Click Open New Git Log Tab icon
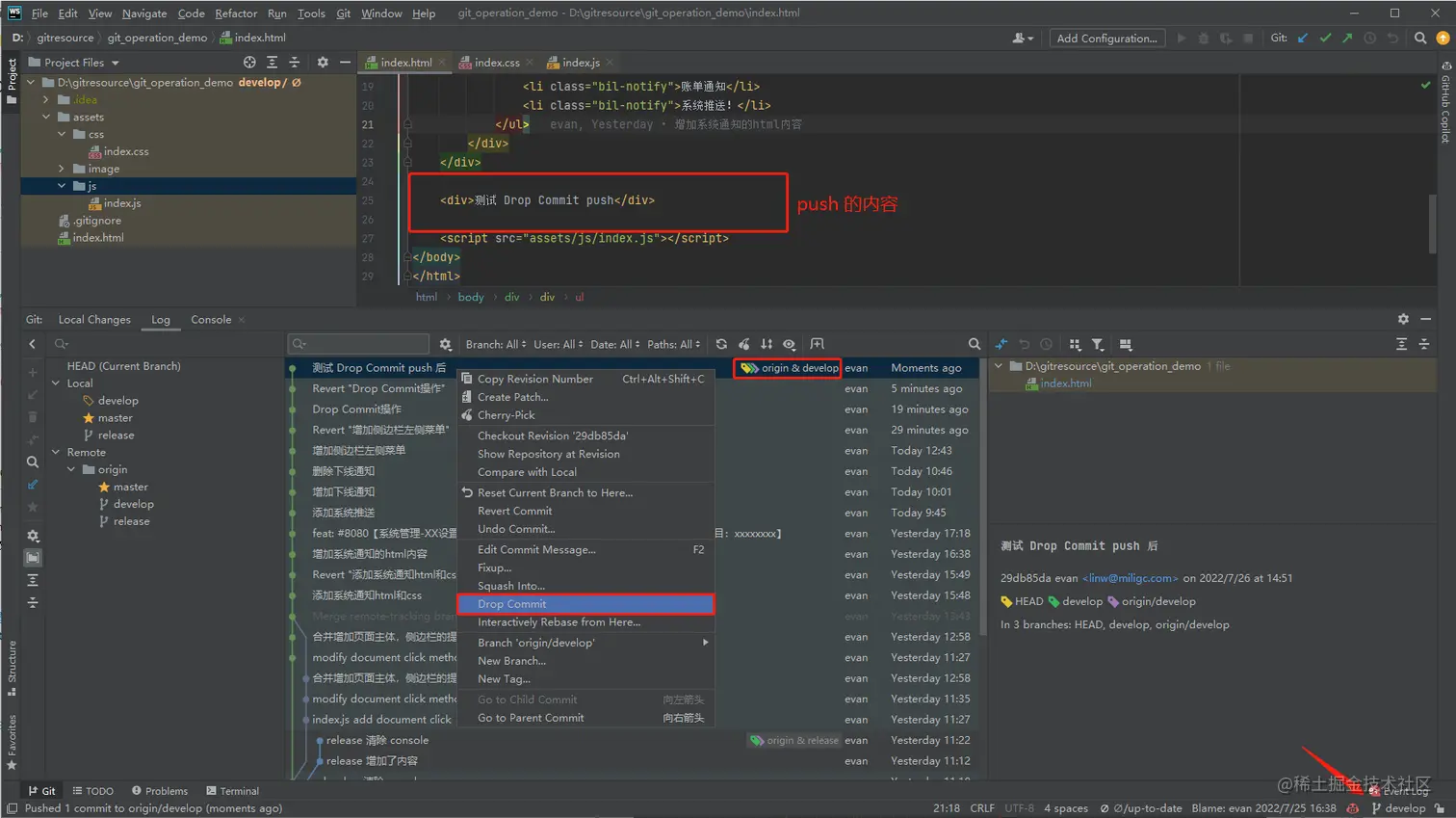 pos(818,344)
